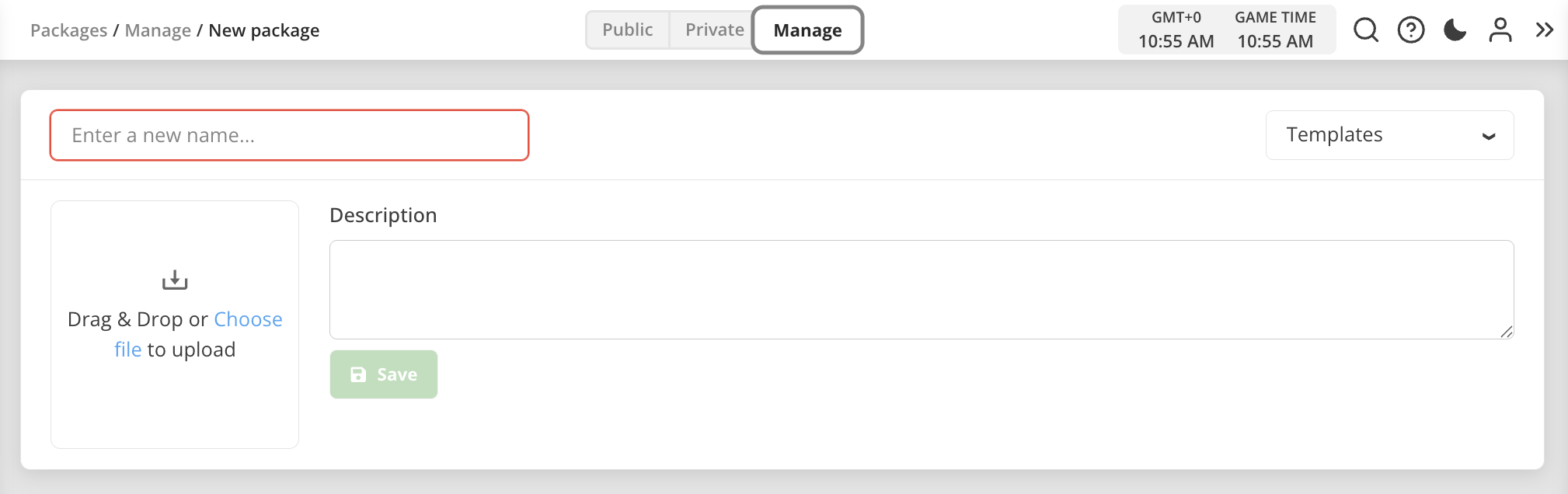Switch to the Private tab
The image size is (1568, 494).
tap(714, 30)
